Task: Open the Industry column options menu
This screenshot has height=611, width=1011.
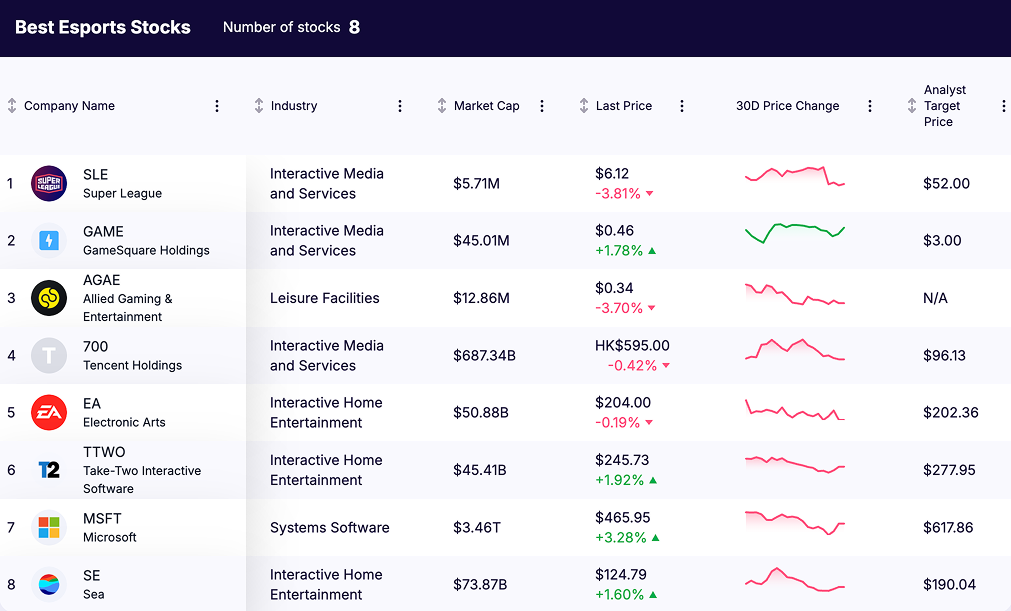Action: coord(399,105)
